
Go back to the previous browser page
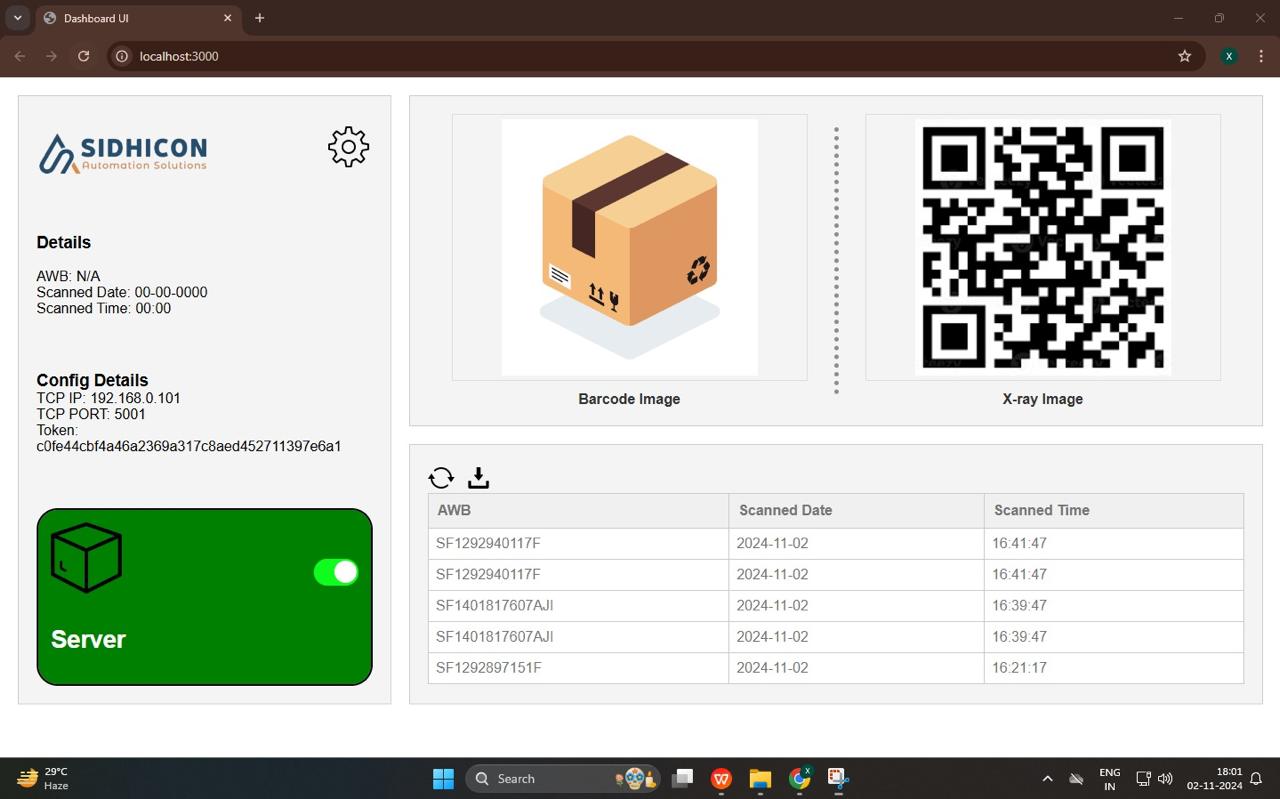pyautogui.click(x=20, y=56)
